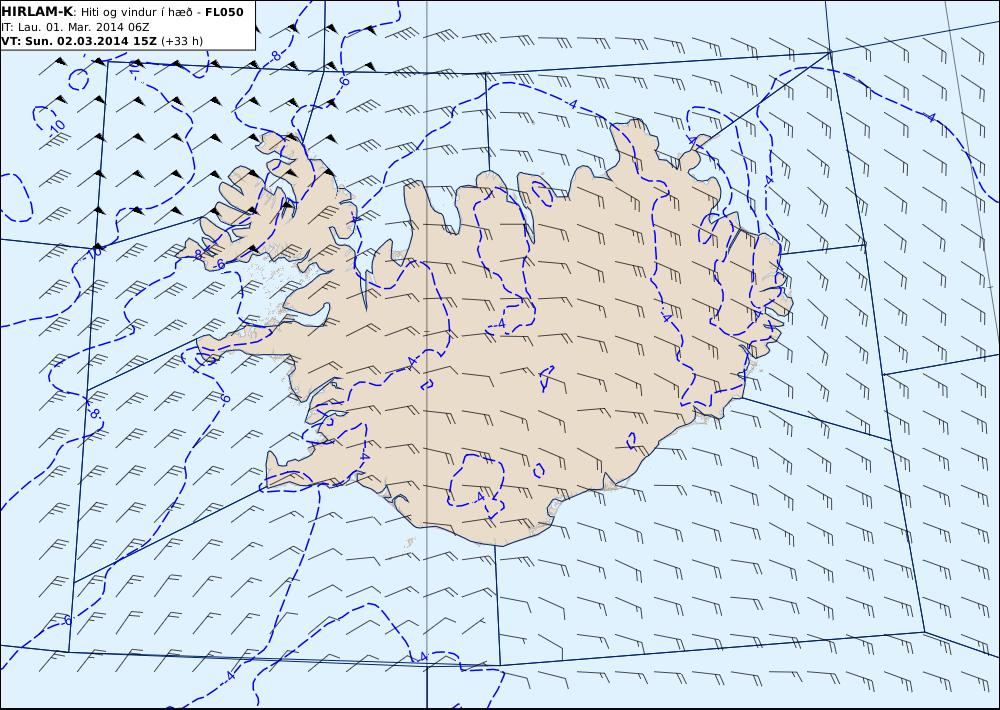The image size is (1000, 710).
Task: Click the 'Hiti og vindur í hæð' description
Action: coord(136,13)
